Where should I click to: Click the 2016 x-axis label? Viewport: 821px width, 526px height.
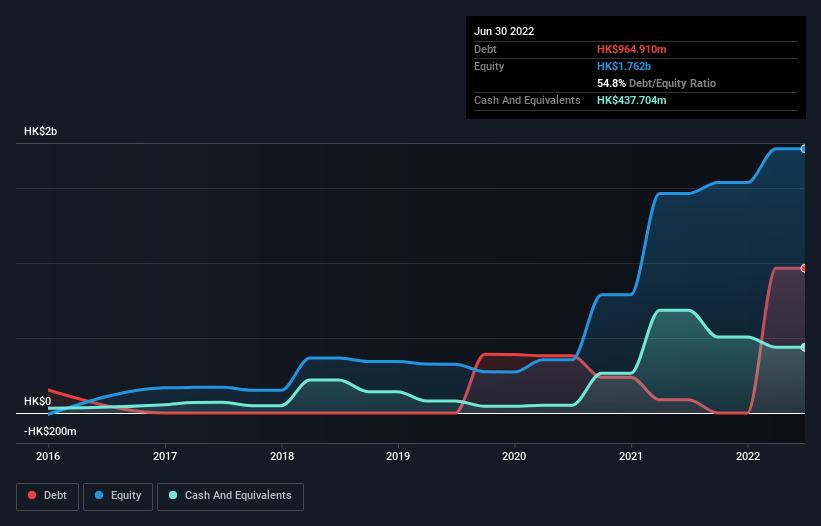pyautogui.click(x=48, y=456)
